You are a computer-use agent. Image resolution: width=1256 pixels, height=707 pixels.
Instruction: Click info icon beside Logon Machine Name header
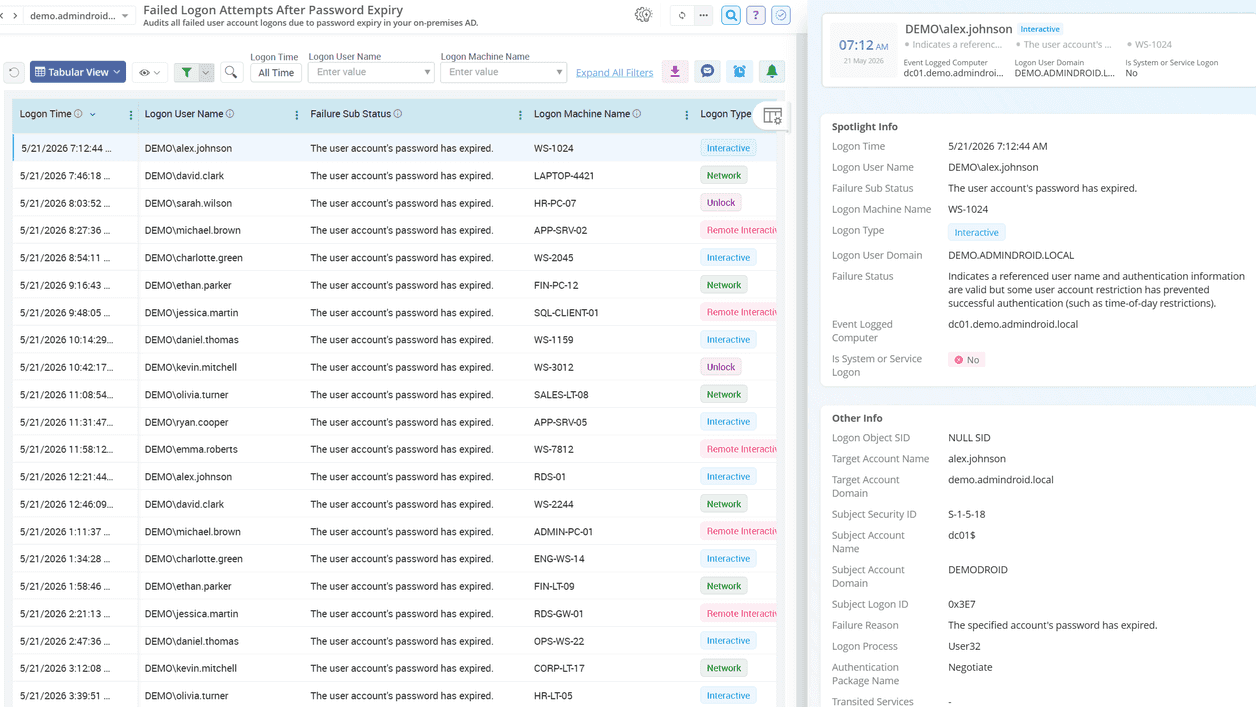(637, 114)
